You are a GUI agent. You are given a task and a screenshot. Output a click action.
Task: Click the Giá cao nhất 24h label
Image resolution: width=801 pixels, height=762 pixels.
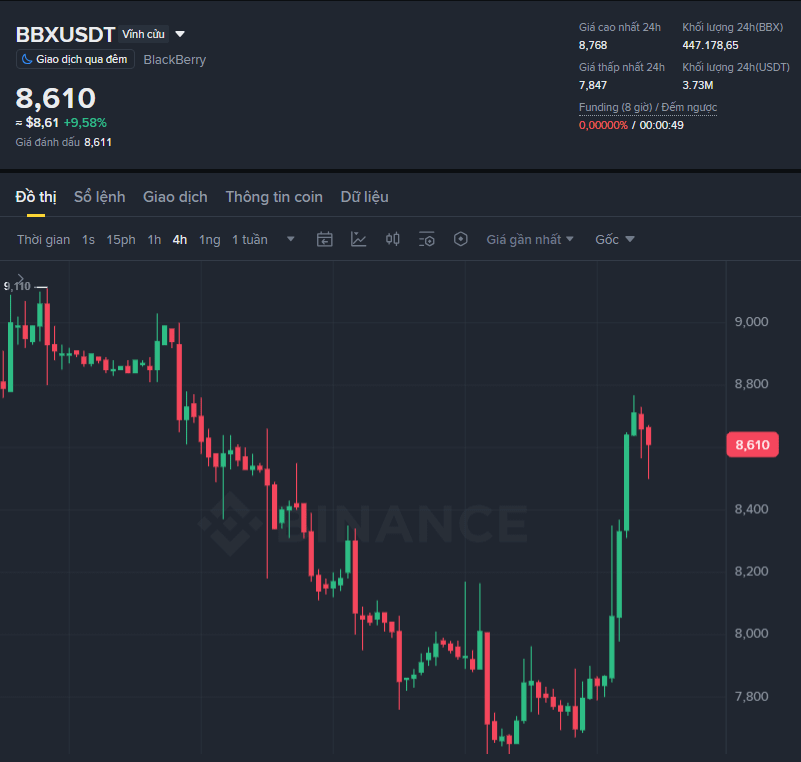coord(620,28)
